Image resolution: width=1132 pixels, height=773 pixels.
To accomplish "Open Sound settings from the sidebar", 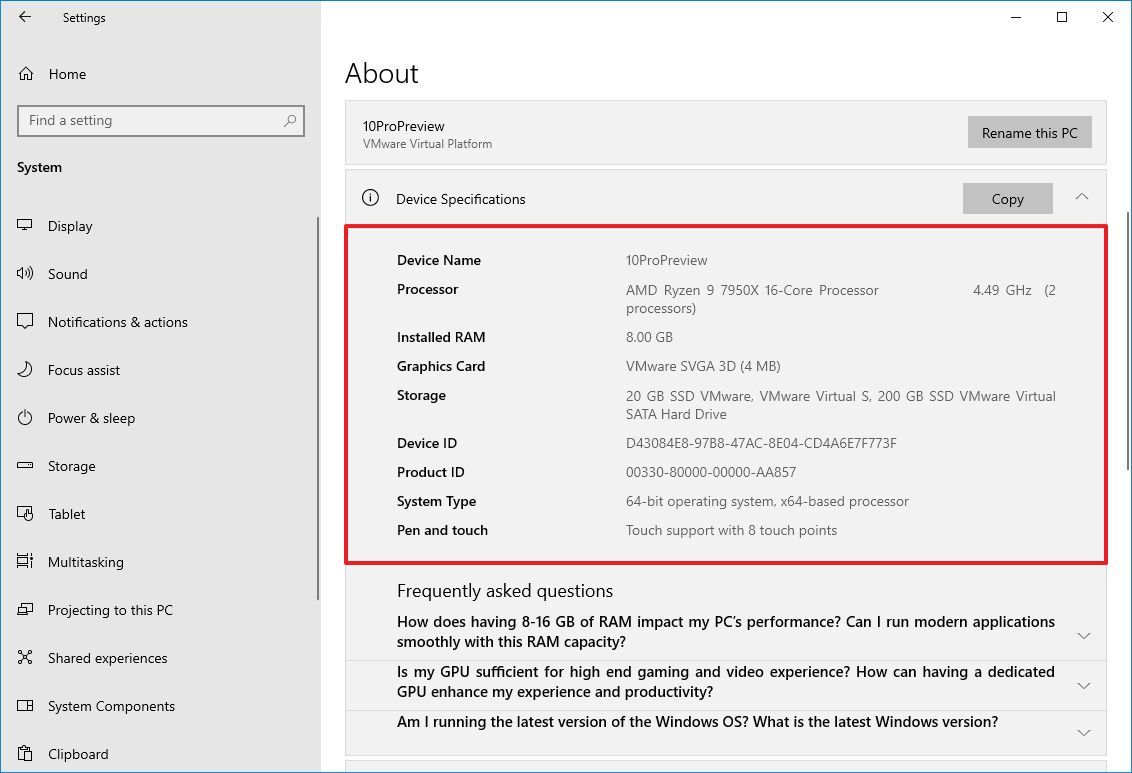I will pyautogui.click(x=24, y=274).
